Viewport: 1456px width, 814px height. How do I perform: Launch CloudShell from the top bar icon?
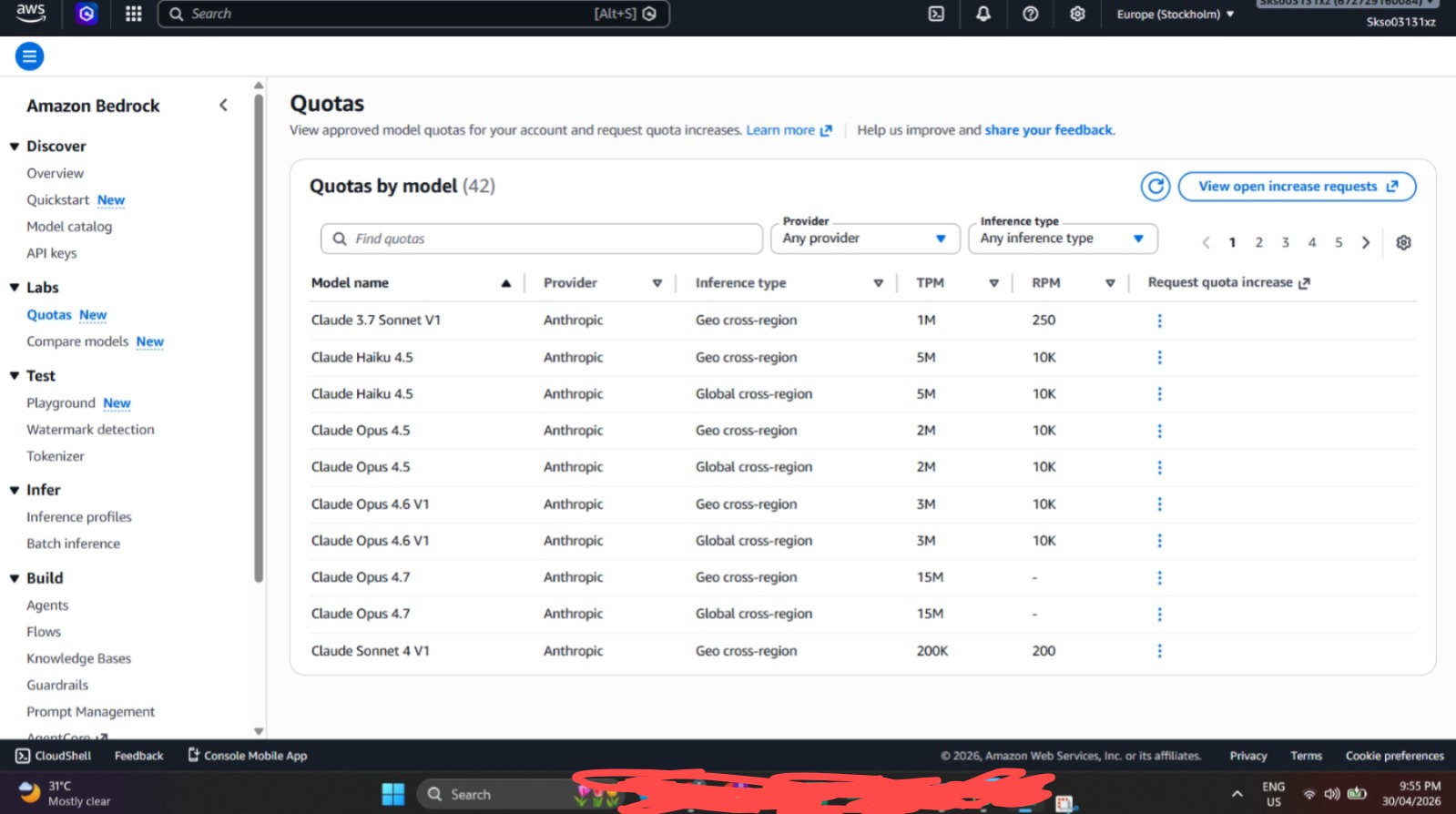coord(936,14)
